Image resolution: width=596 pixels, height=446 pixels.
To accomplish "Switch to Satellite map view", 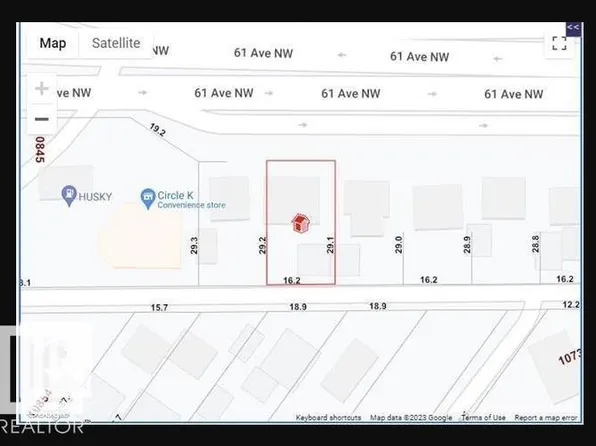I will click(x=116, y=43).
